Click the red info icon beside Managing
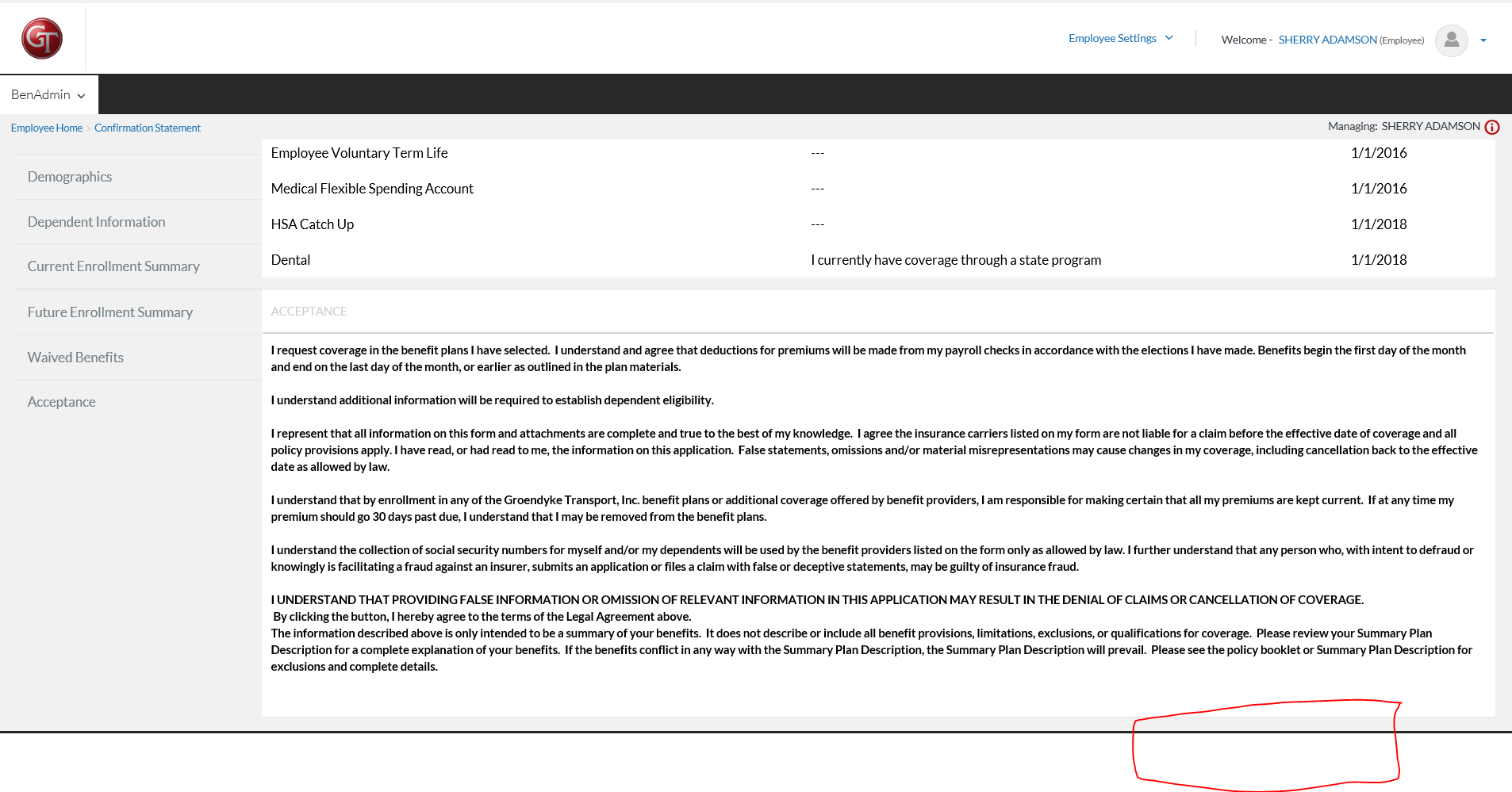The width and height of the screenshot is (1512, 792). [1492, 127]
